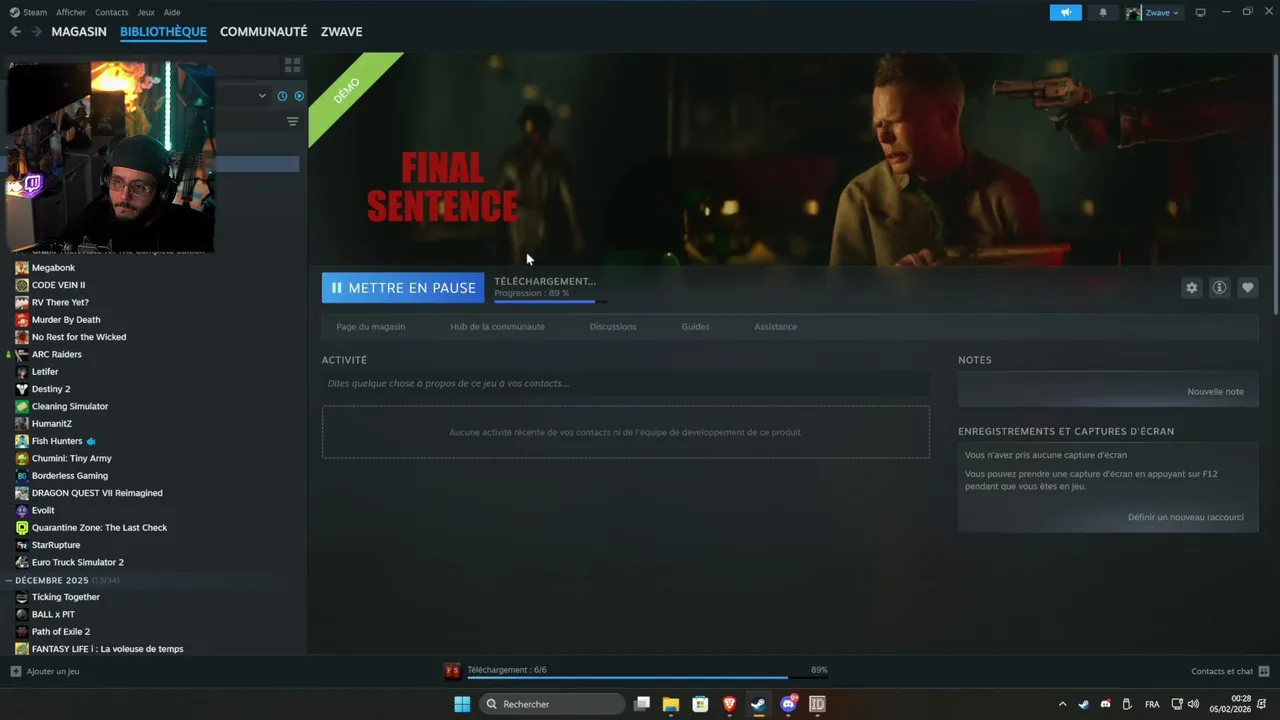Focus the activity comment input field

(625, 383)
